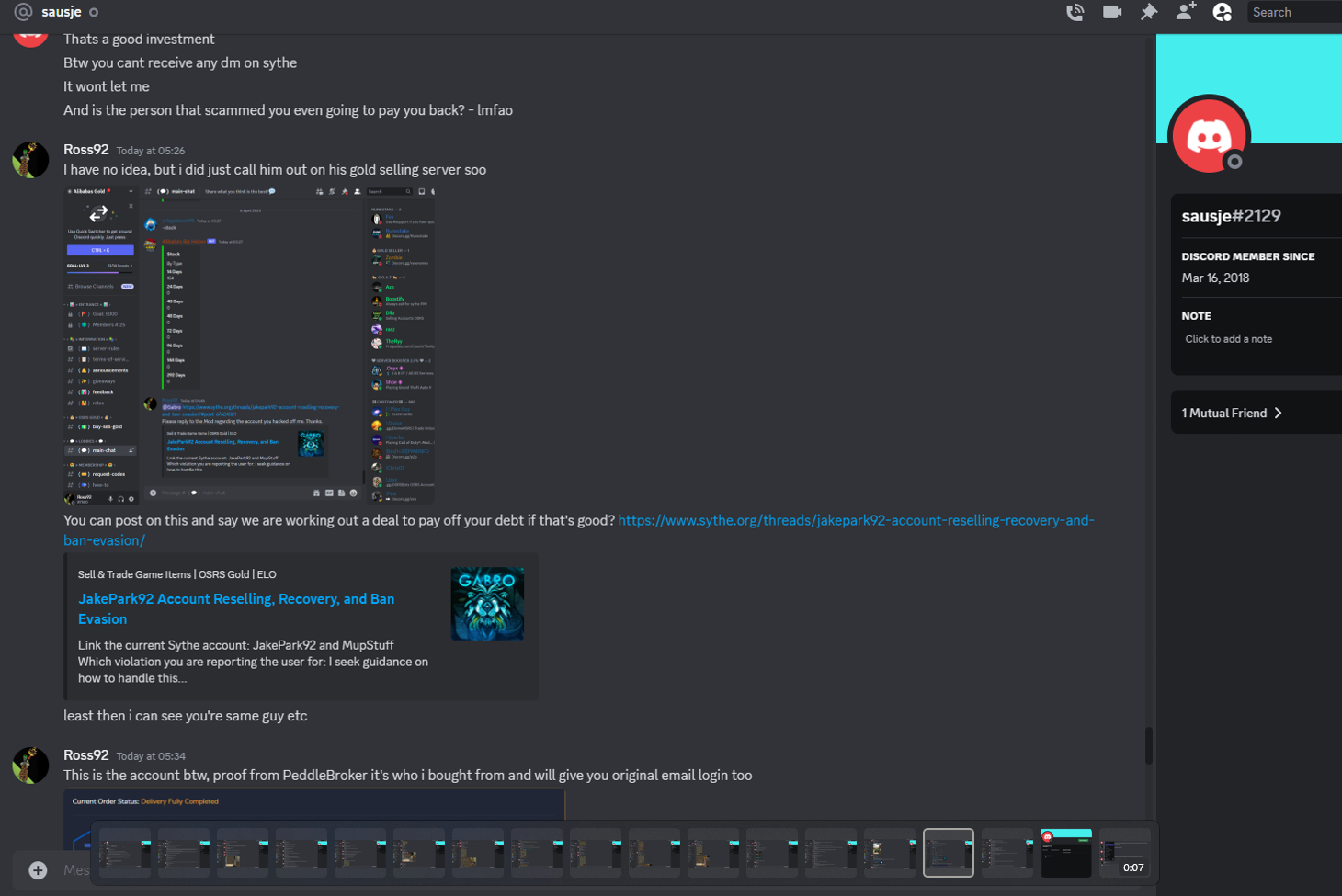Open the Alibabas Gold server screenshot attachment
The height and width of the screenshot is (896, 1342).
point(249,346)
